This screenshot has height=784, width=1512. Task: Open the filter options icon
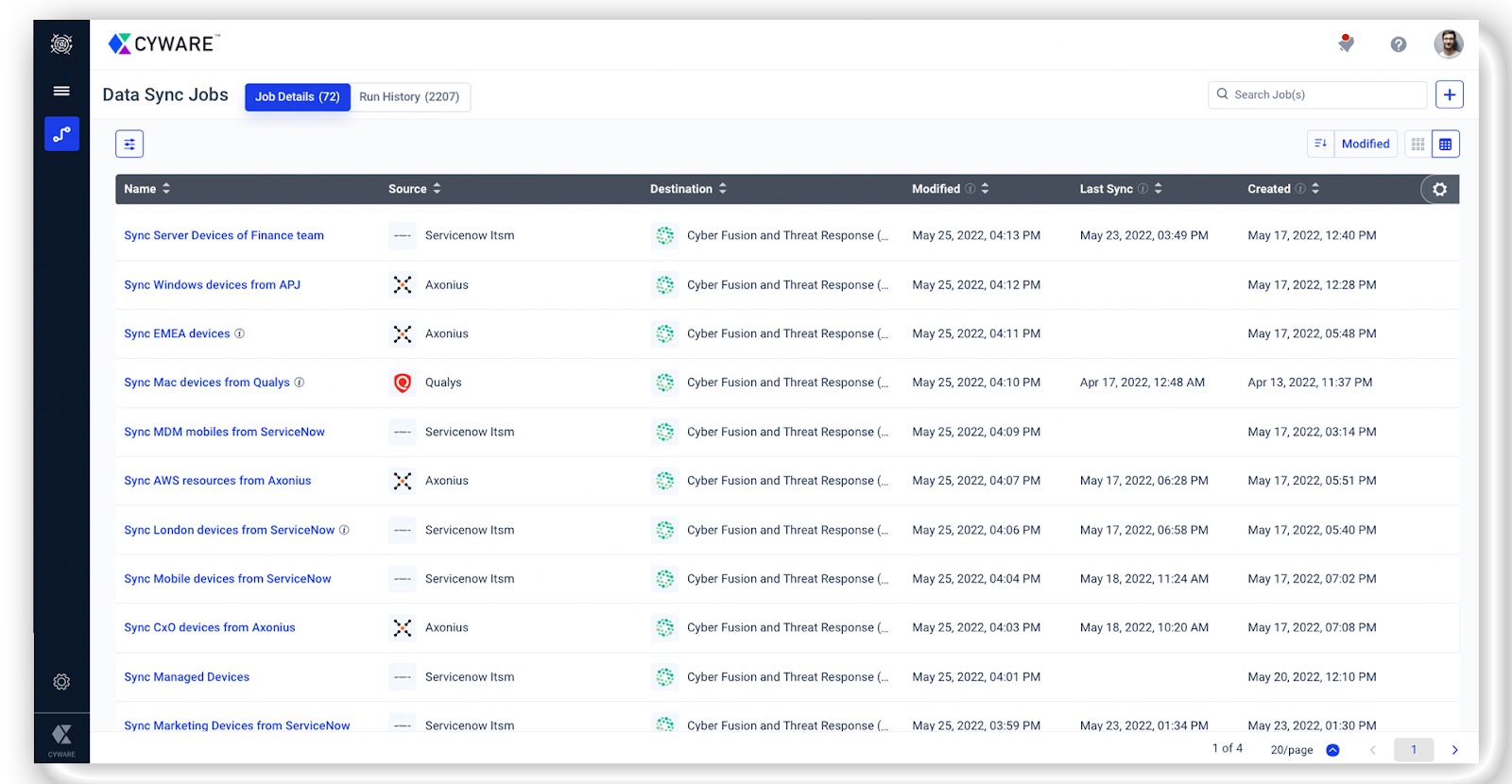pos(129,144)
